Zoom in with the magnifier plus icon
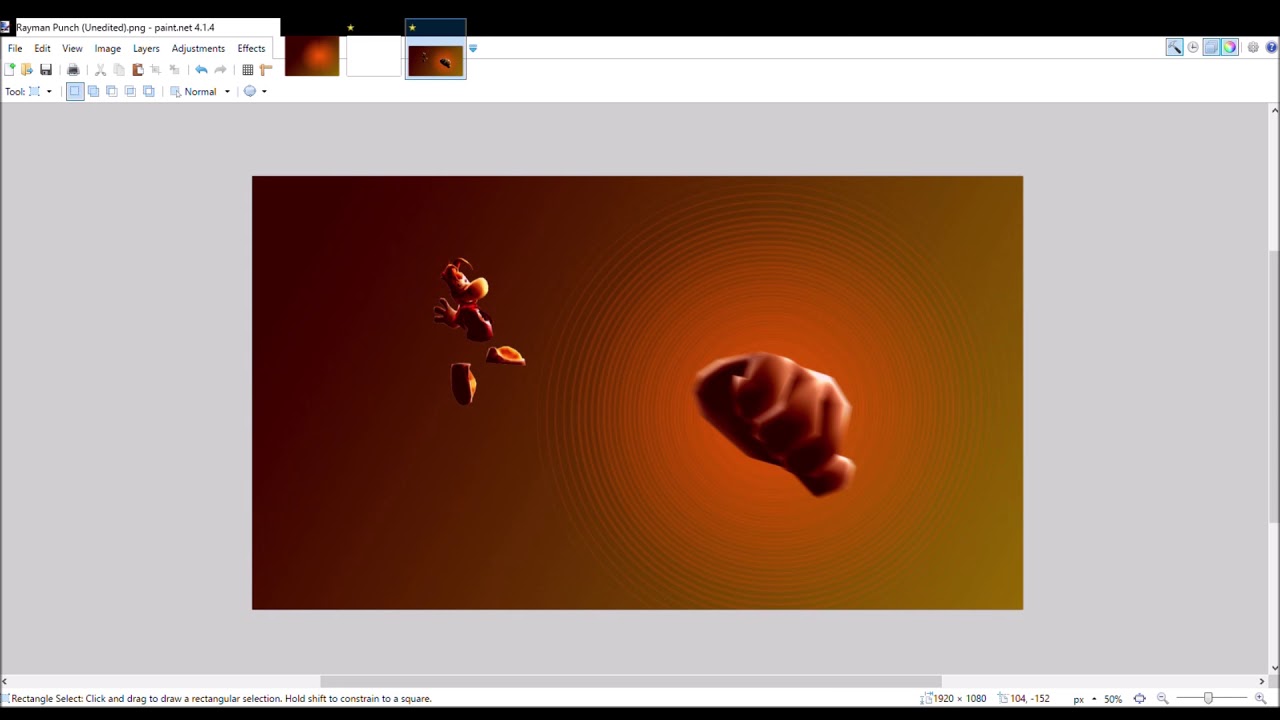1280x720 pixels. (1260, 699)
